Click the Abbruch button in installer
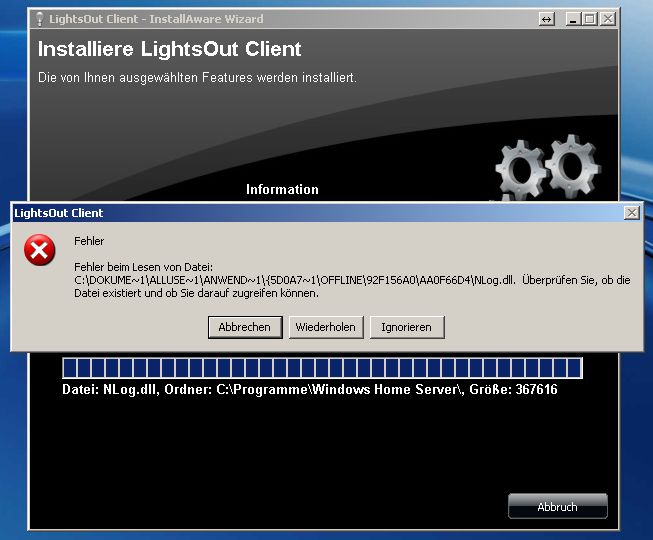Viewport: 653px width, 540px height. (x=558, y=506)
